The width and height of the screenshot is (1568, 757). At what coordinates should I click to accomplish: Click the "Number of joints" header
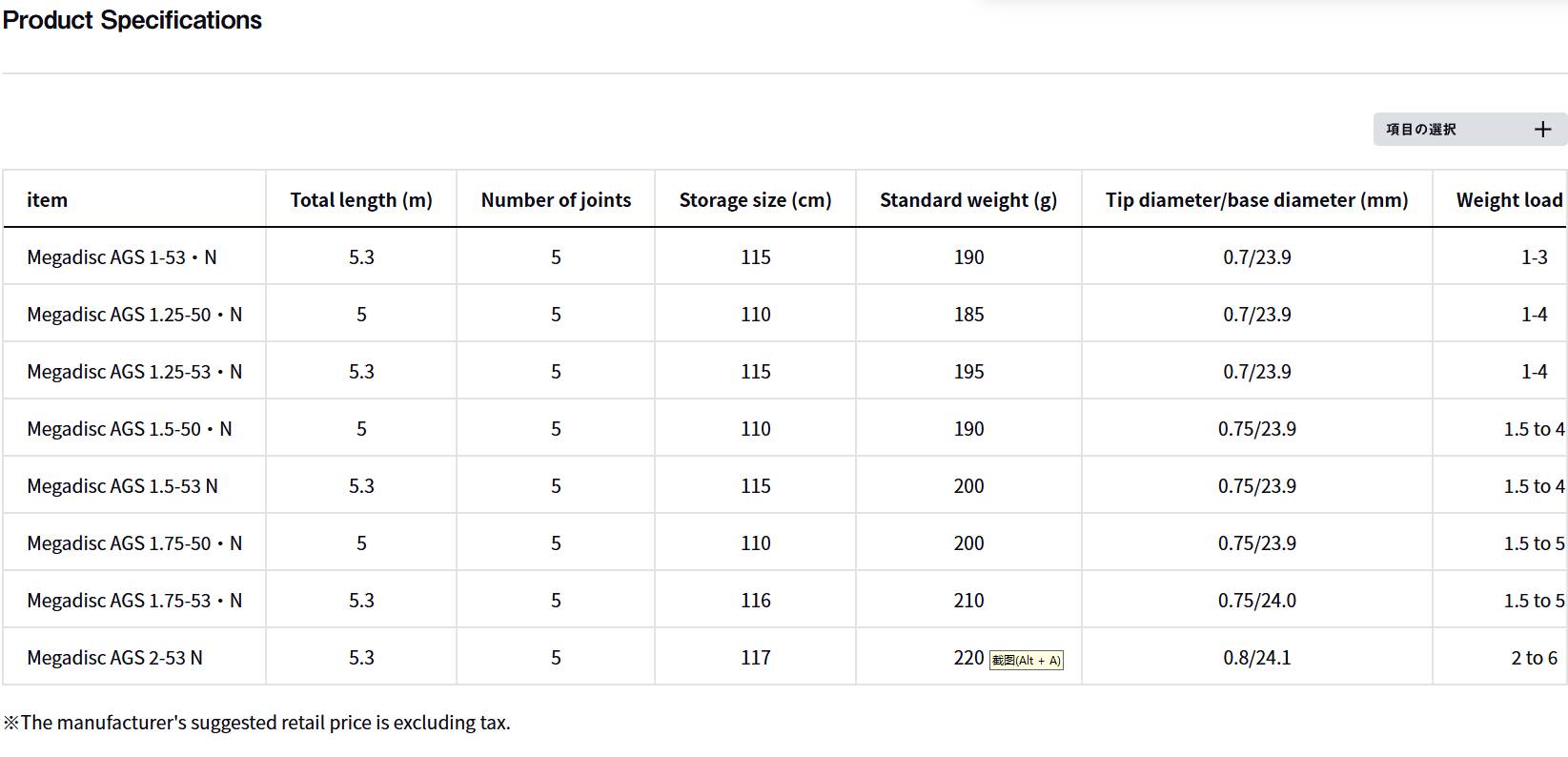coord(556,200)
